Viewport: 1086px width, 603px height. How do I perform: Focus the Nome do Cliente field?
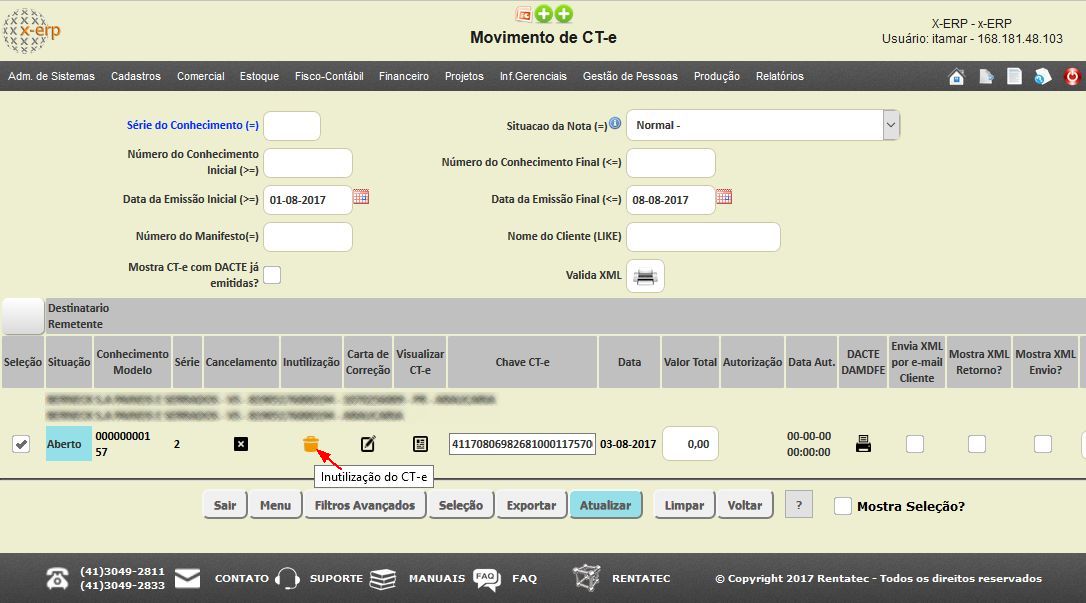click(703, 237)
